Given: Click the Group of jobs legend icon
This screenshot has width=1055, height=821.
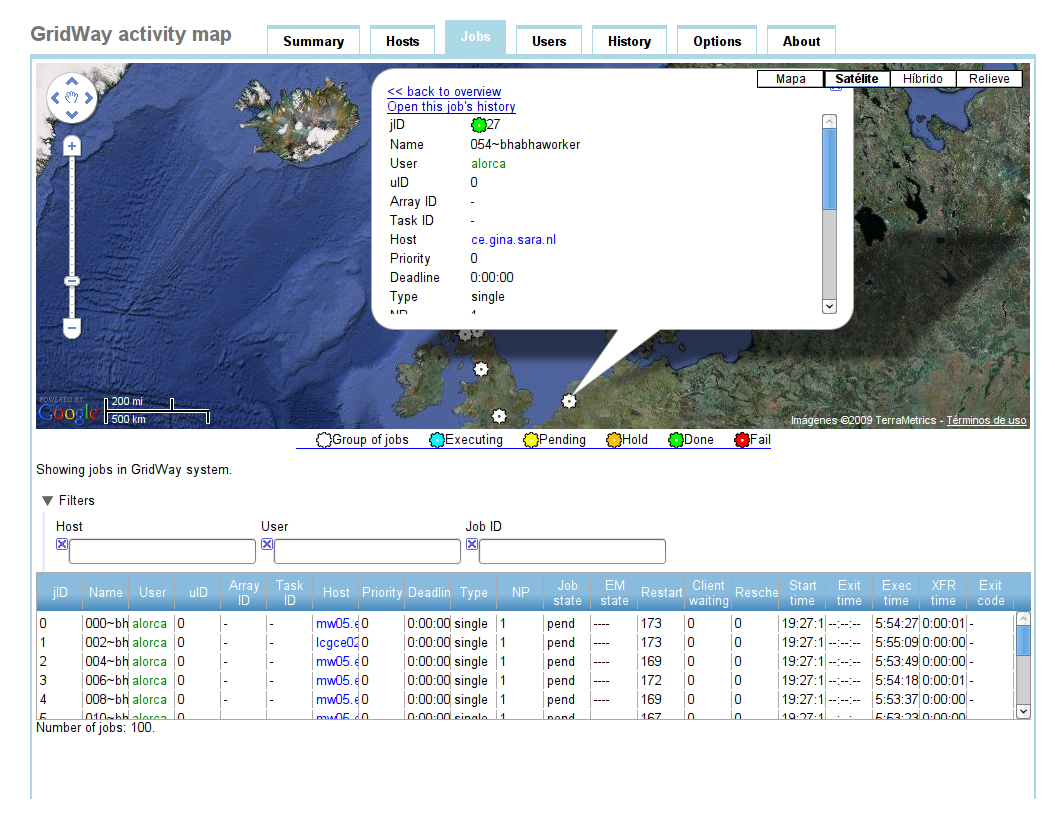Looking at the screenshot, I should (324, 440).
